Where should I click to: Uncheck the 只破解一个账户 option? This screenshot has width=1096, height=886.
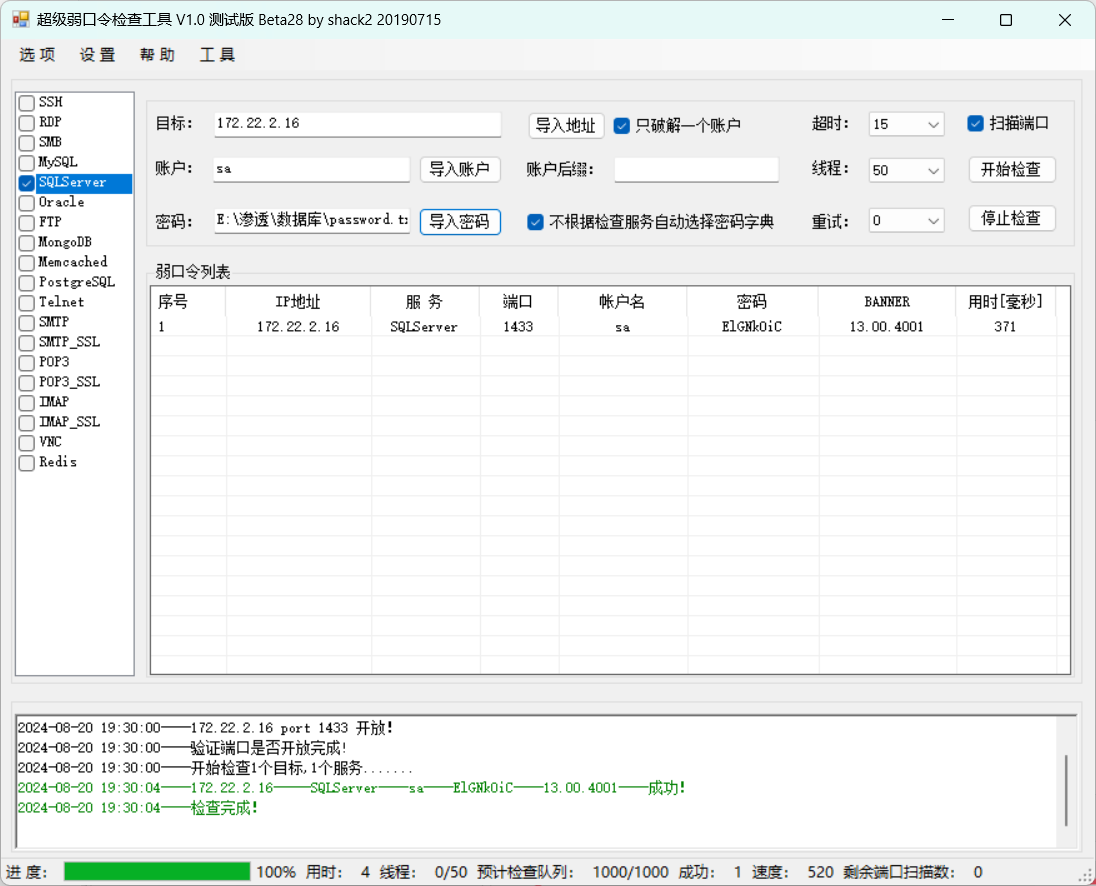(x=622, y=125)
